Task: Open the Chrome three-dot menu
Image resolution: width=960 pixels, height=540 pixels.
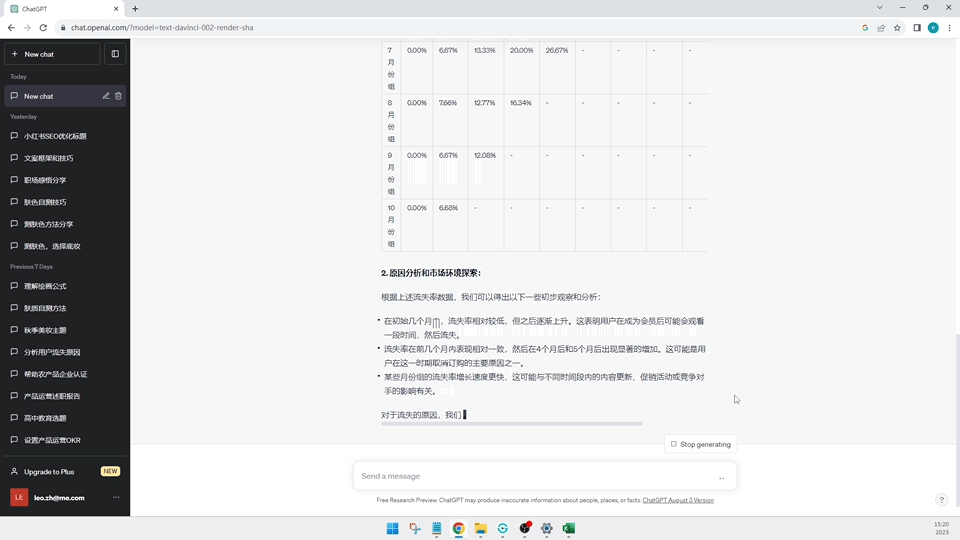Action: (949, 28)
